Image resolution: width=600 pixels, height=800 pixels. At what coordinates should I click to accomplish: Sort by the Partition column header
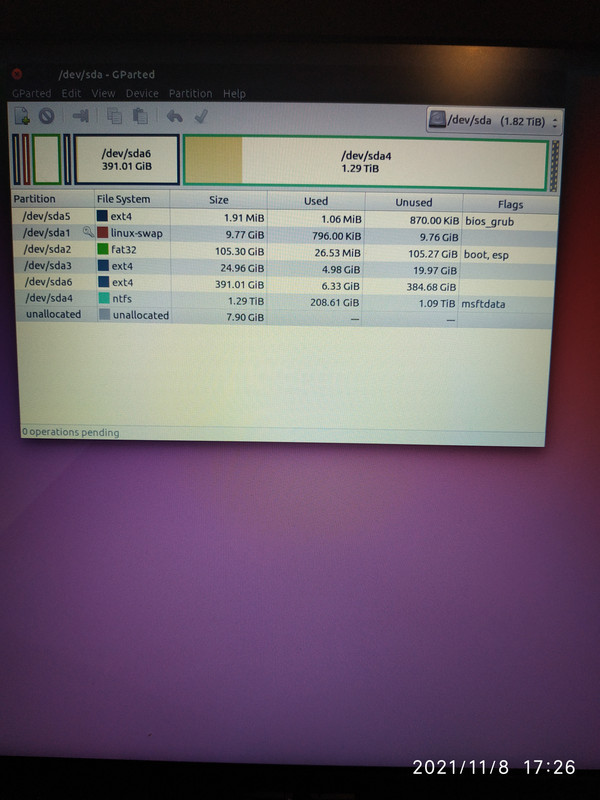click(x=53, y=199)
